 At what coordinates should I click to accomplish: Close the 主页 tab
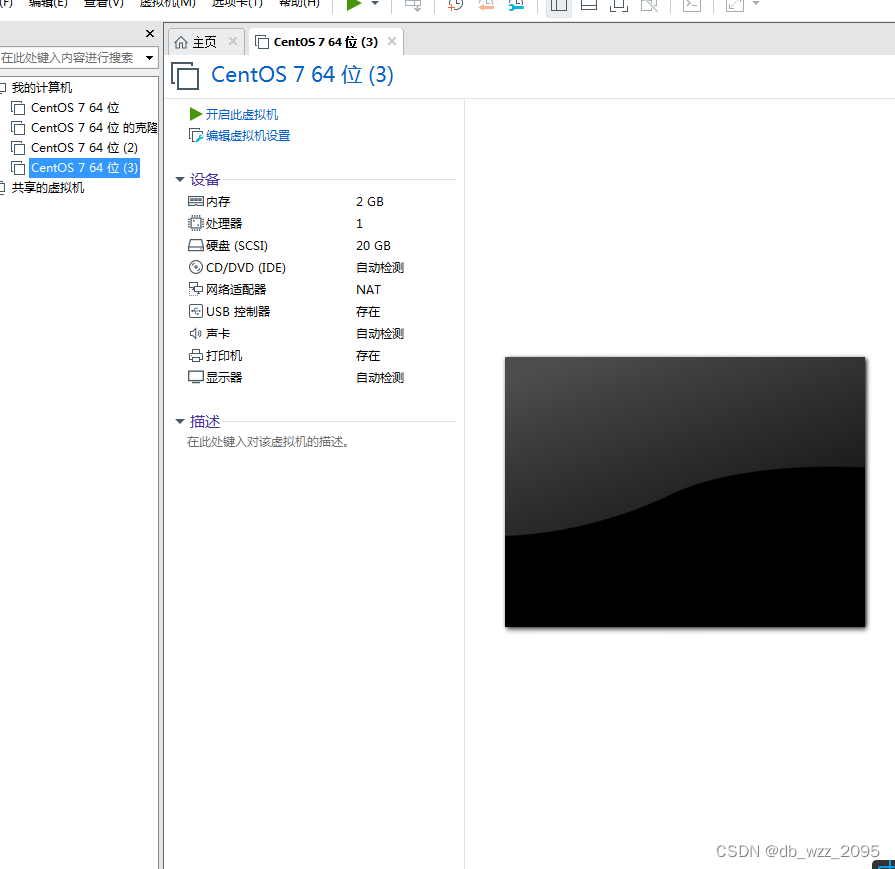pyautogui.click(x=233, y=41)
